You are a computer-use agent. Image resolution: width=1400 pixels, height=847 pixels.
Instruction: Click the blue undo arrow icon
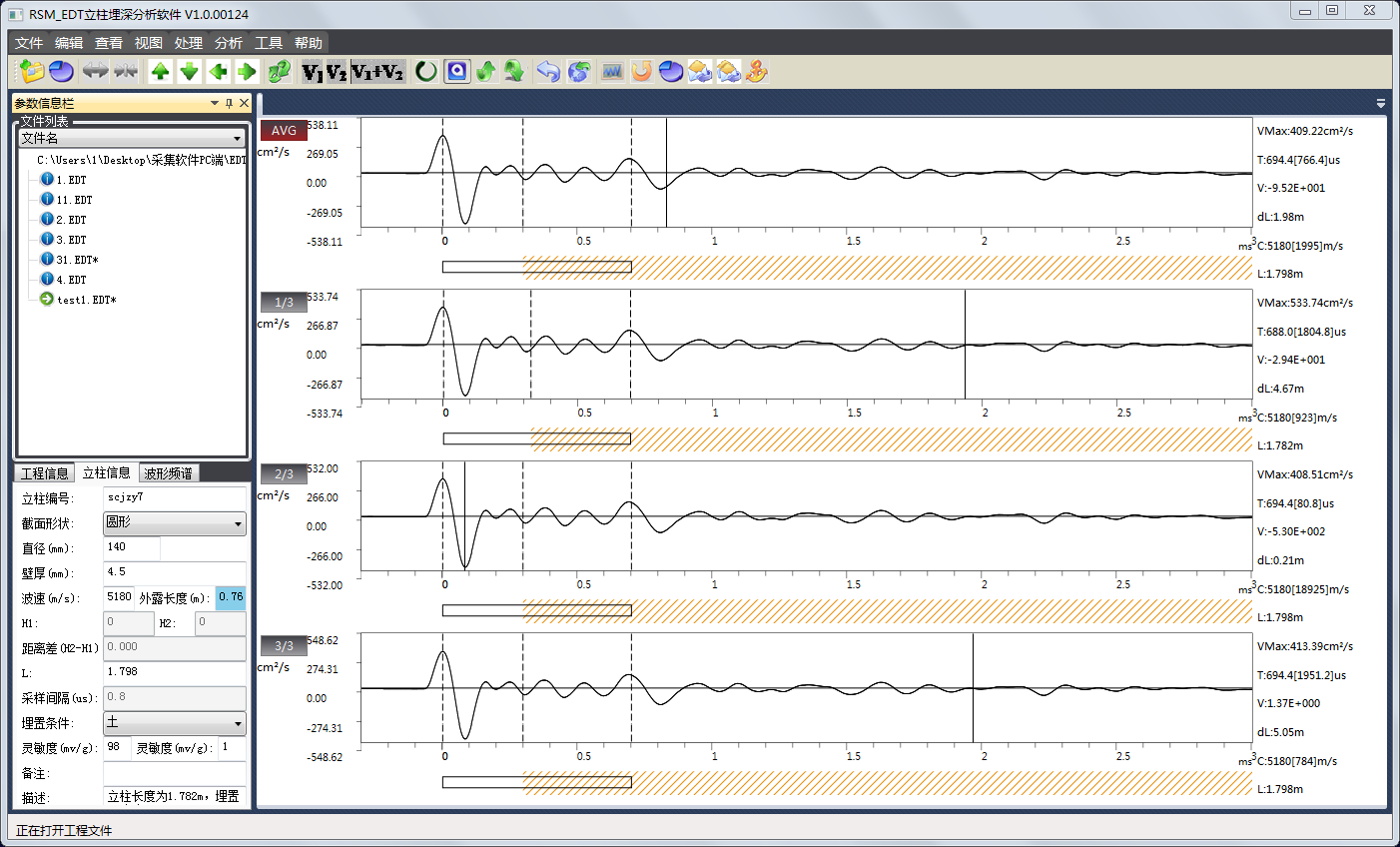(x=548, y=71)
